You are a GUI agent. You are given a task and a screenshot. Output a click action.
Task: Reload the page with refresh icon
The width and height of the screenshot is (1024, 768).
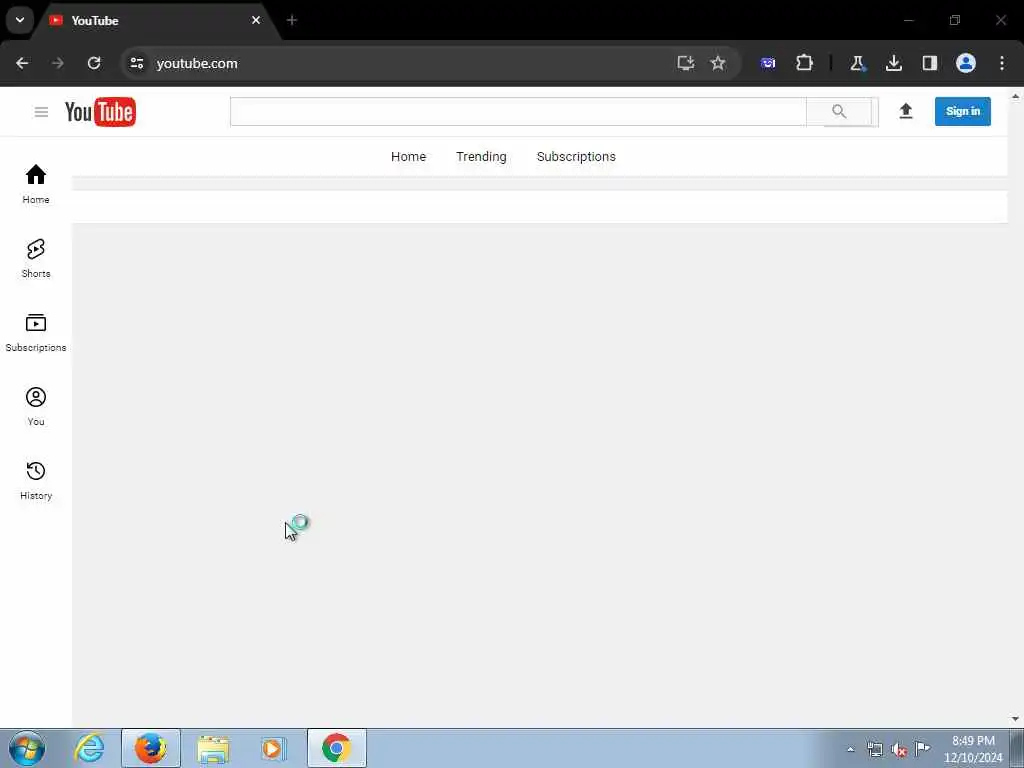tap(94, 63)
